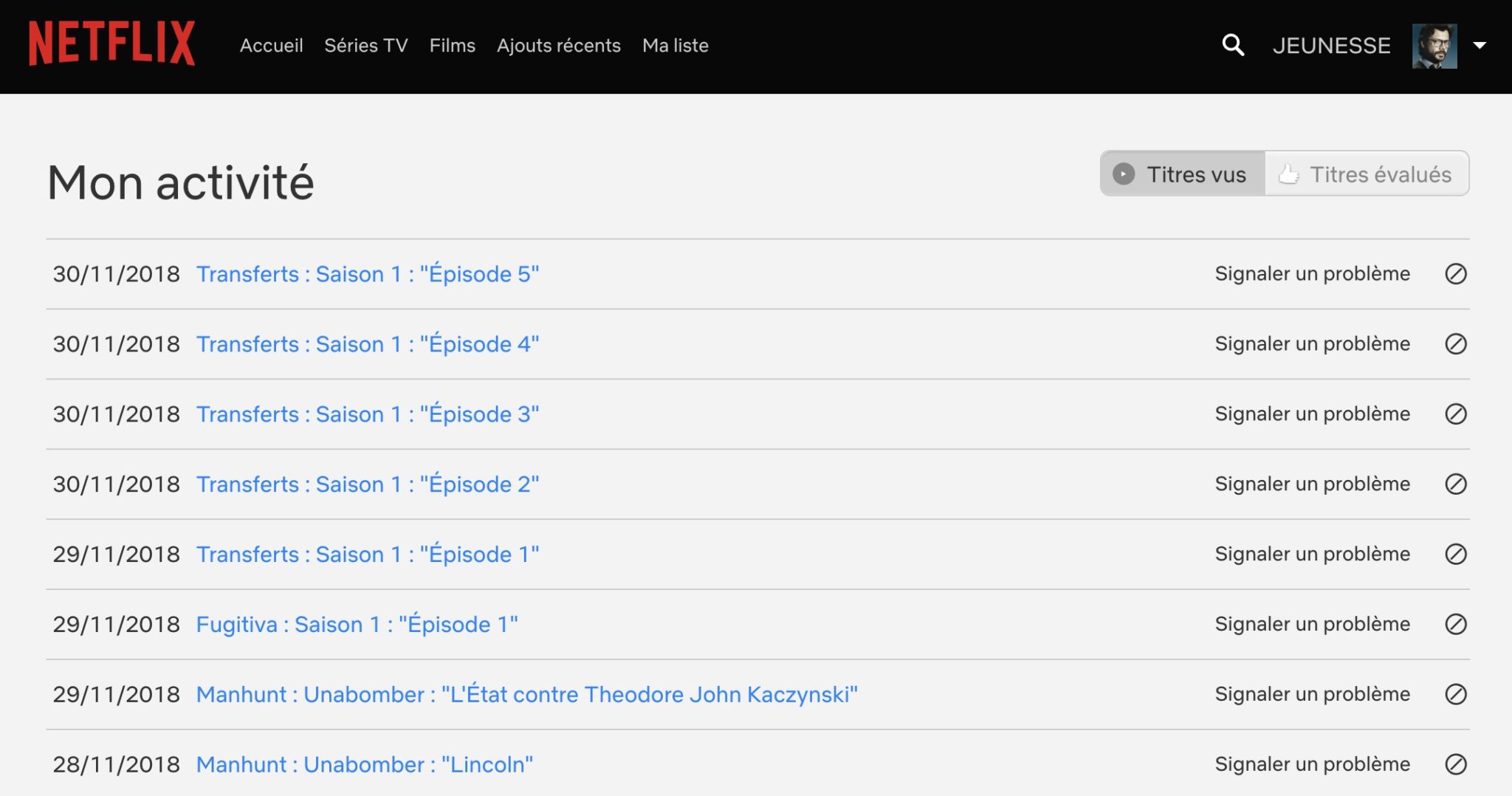
Task: Open Manhunt Unabomber Kaczynski episode link
Action: click(x=527, y=695)
